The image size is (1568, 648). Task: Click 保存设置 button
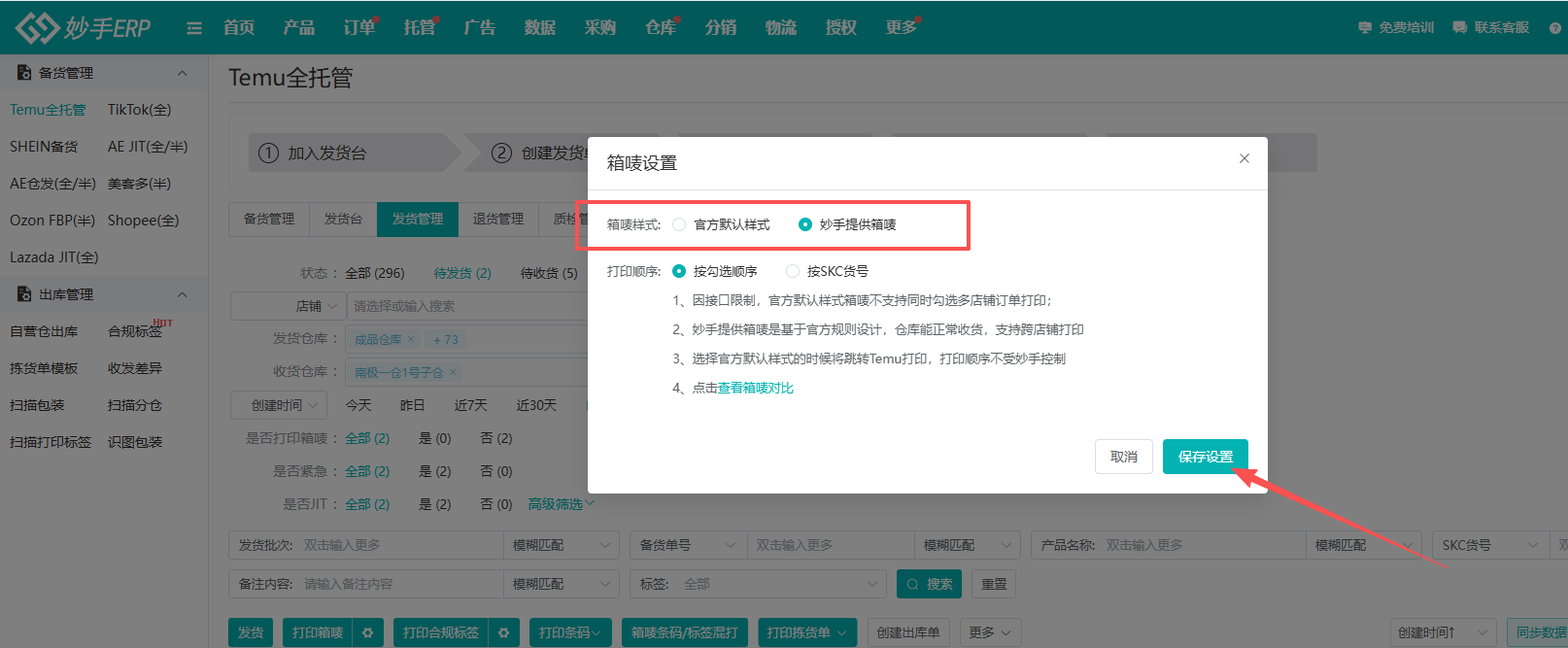pos(1206,457)
